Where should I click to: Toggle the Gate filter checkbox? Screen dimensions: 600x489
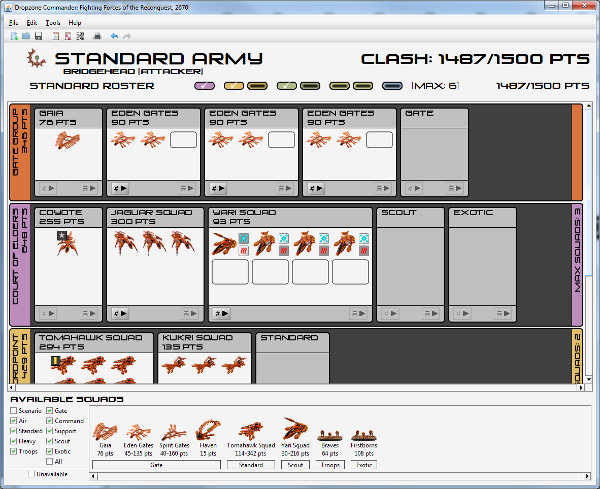click(x=50, y=411)
